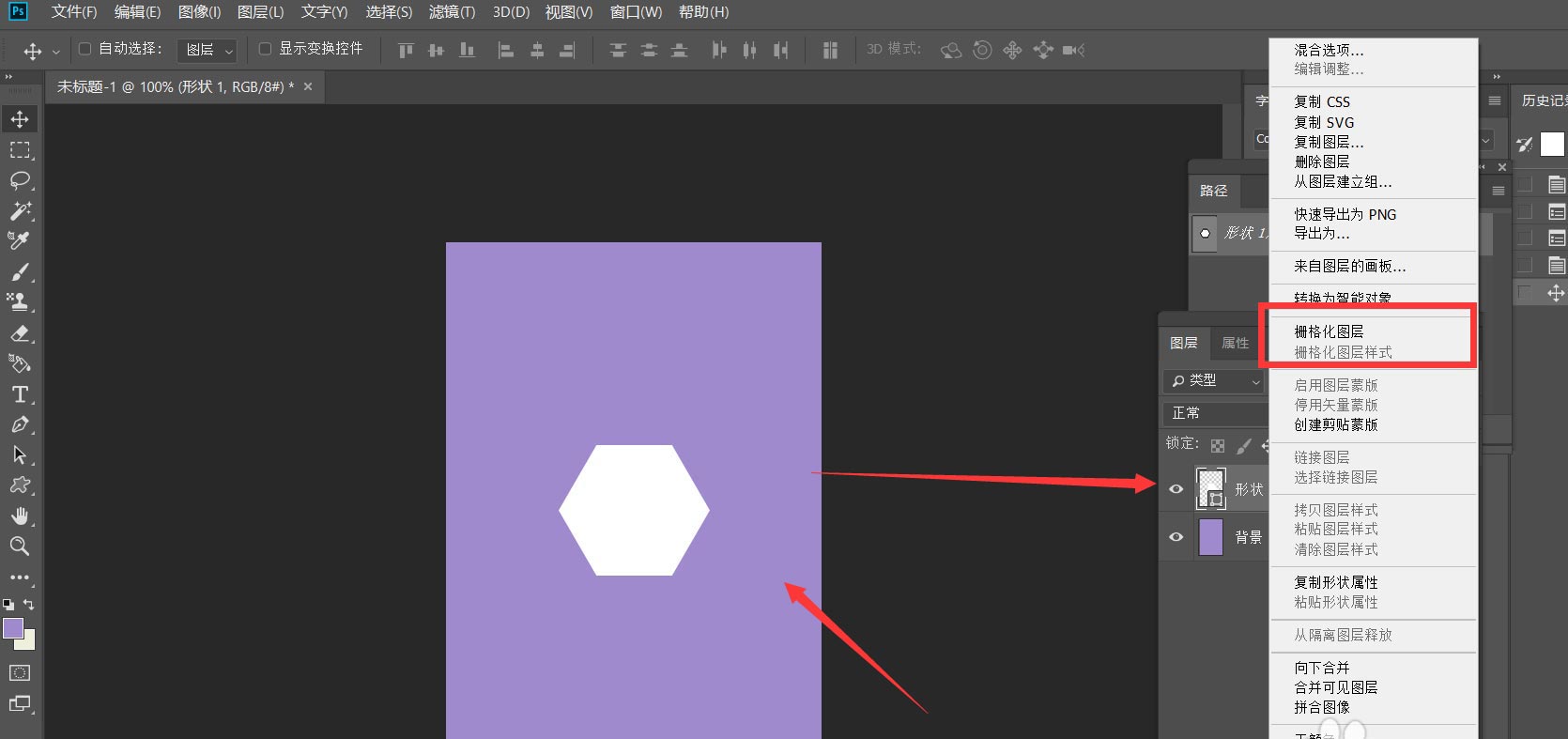Align top edges in options bar
Viewport: 1568px width, 739px height.
[x=406, y=51]
